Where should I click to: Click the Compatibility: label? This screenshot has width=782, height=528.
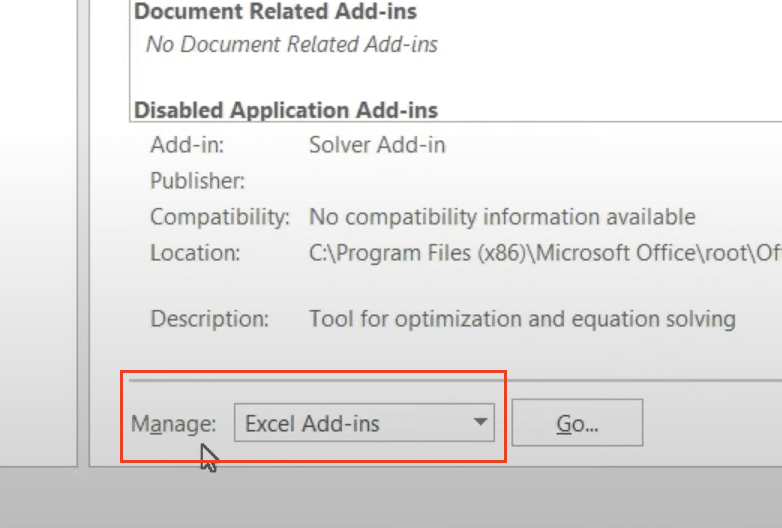220,217
